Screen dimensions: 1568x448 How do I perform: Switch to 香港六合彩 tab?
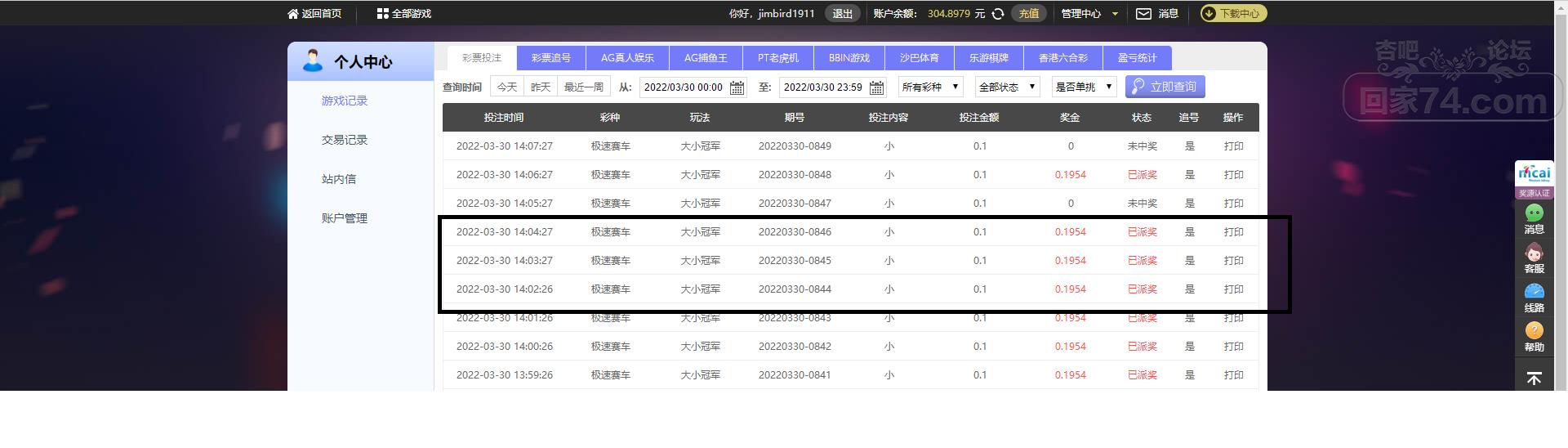click(1063, 58)
